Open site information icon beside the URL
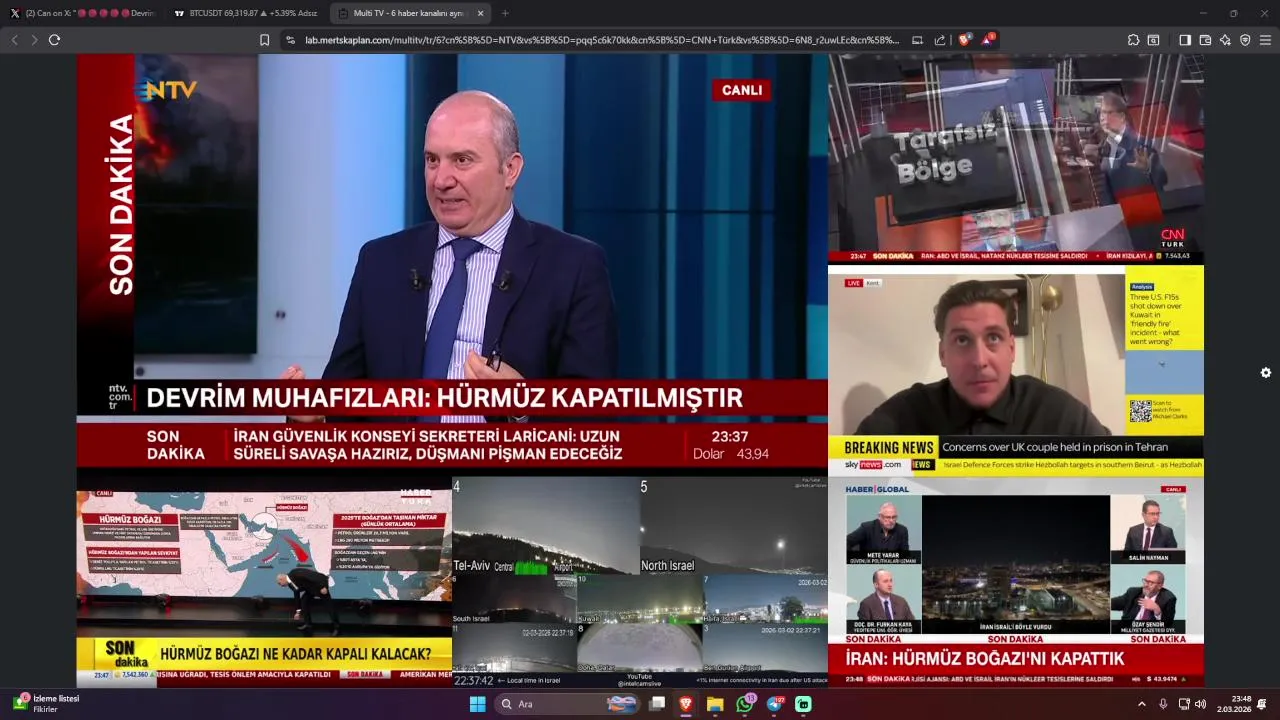The image size is (1280, 720). (290, 40)
